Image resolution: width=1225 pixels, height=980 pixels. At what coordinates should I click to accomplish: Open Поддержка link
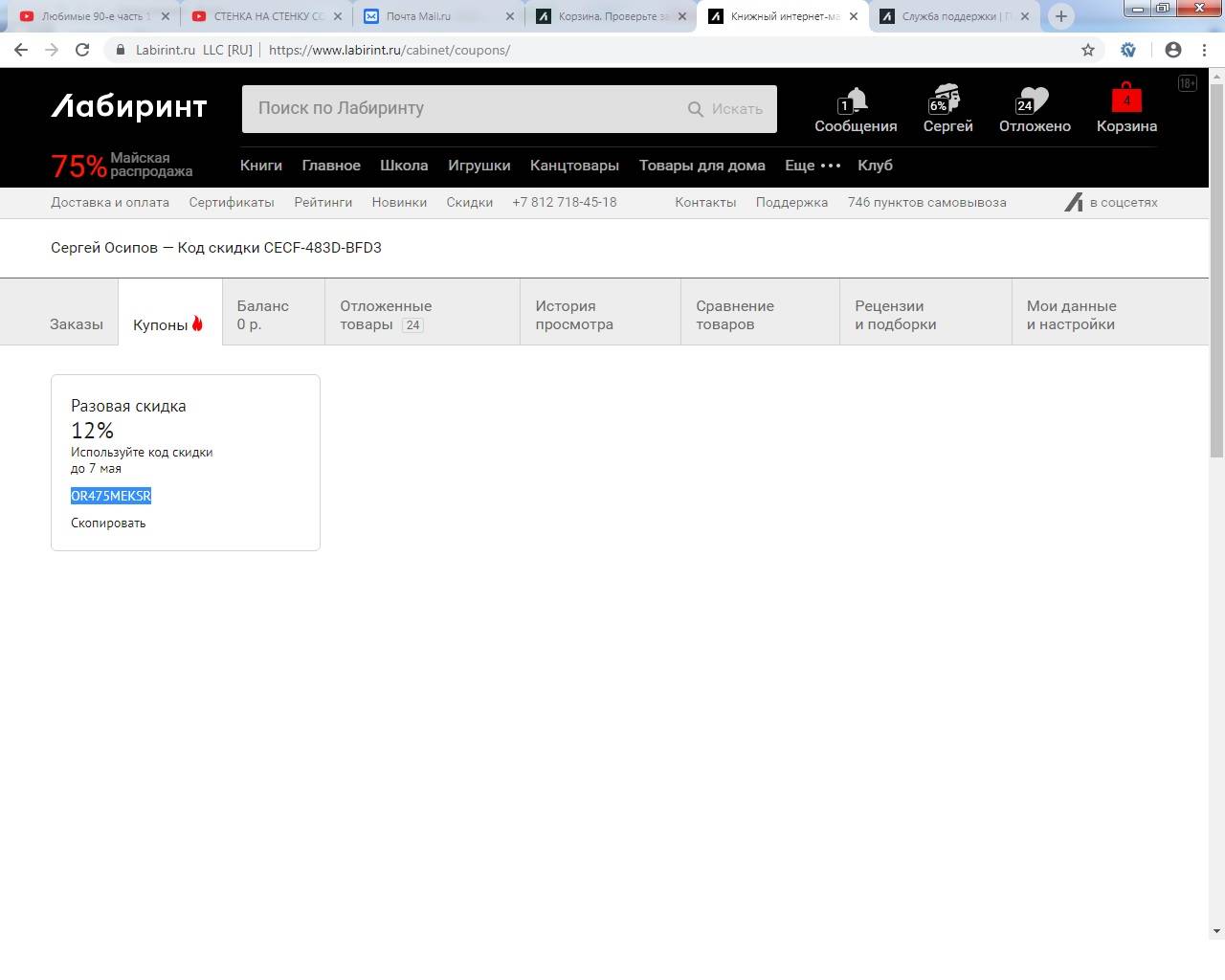click(x=791, y=202)
